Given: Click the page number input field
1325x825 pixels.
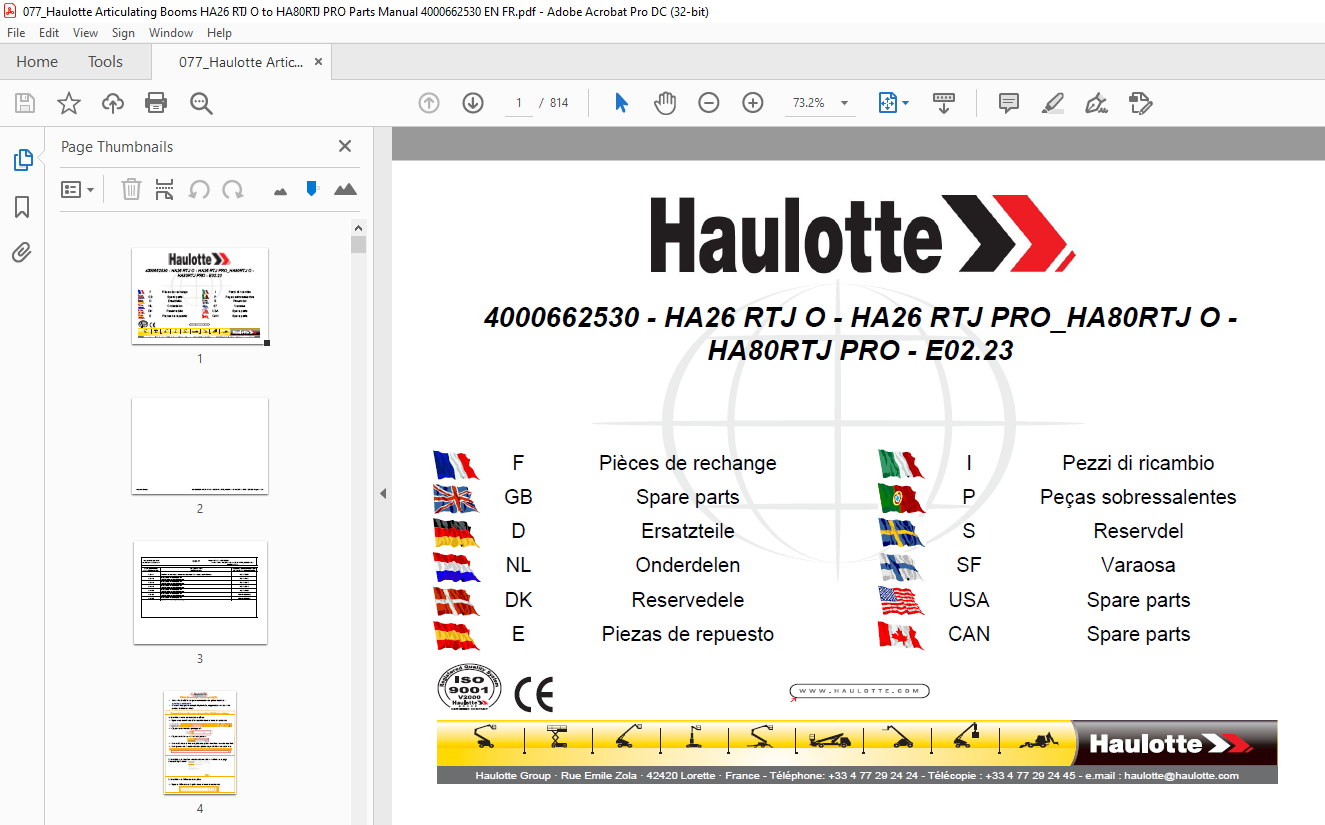Looking at the screenshot, I should (519, 103).
